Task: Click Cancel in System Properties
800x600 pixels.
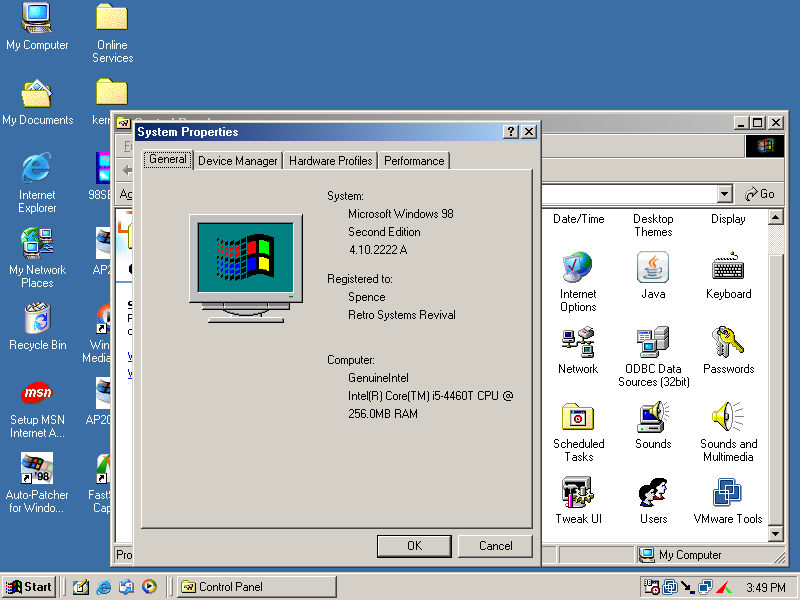Action: (x=495, y=546)
